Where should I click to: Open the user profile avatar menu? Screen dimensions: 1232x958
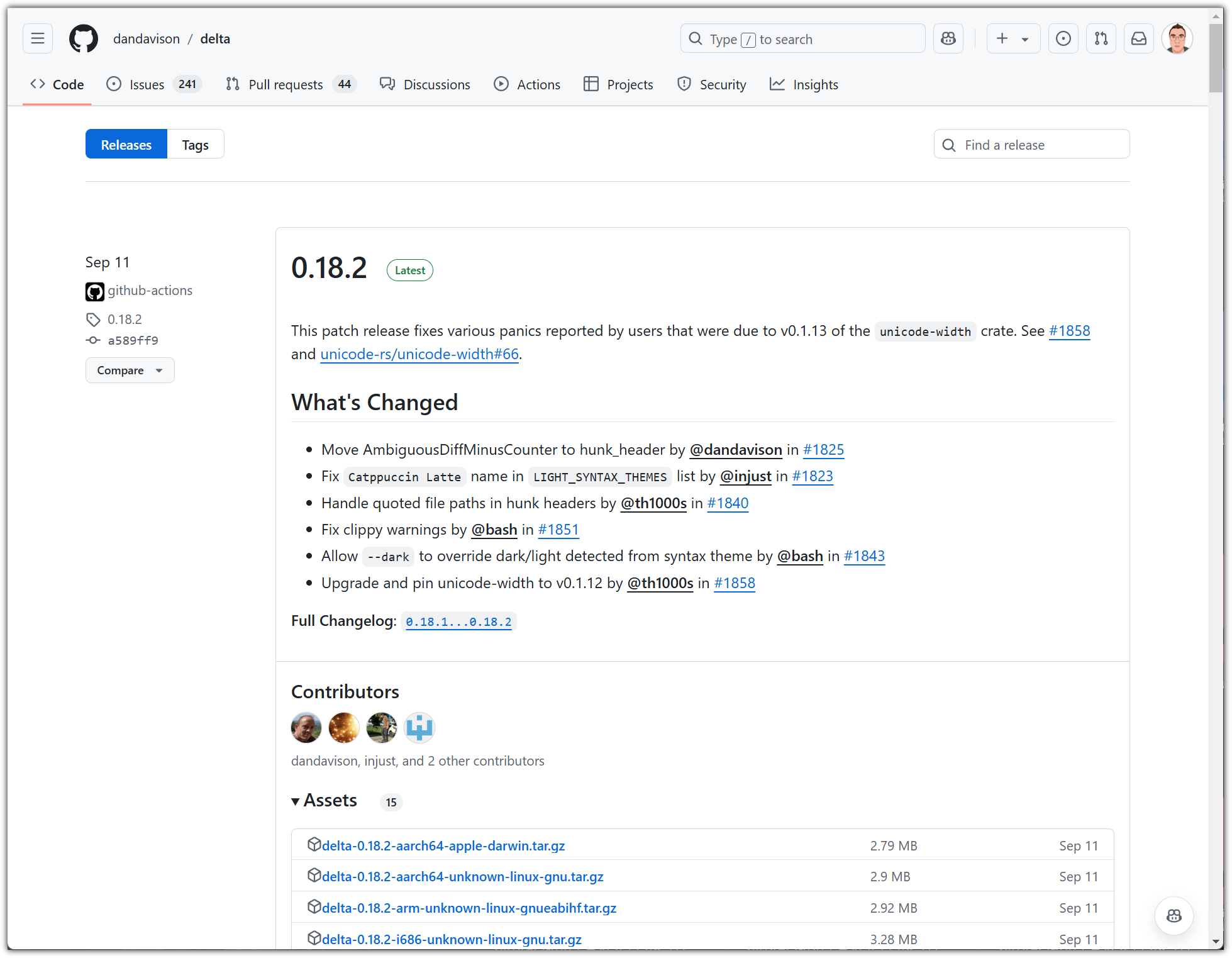point(1177,39)
